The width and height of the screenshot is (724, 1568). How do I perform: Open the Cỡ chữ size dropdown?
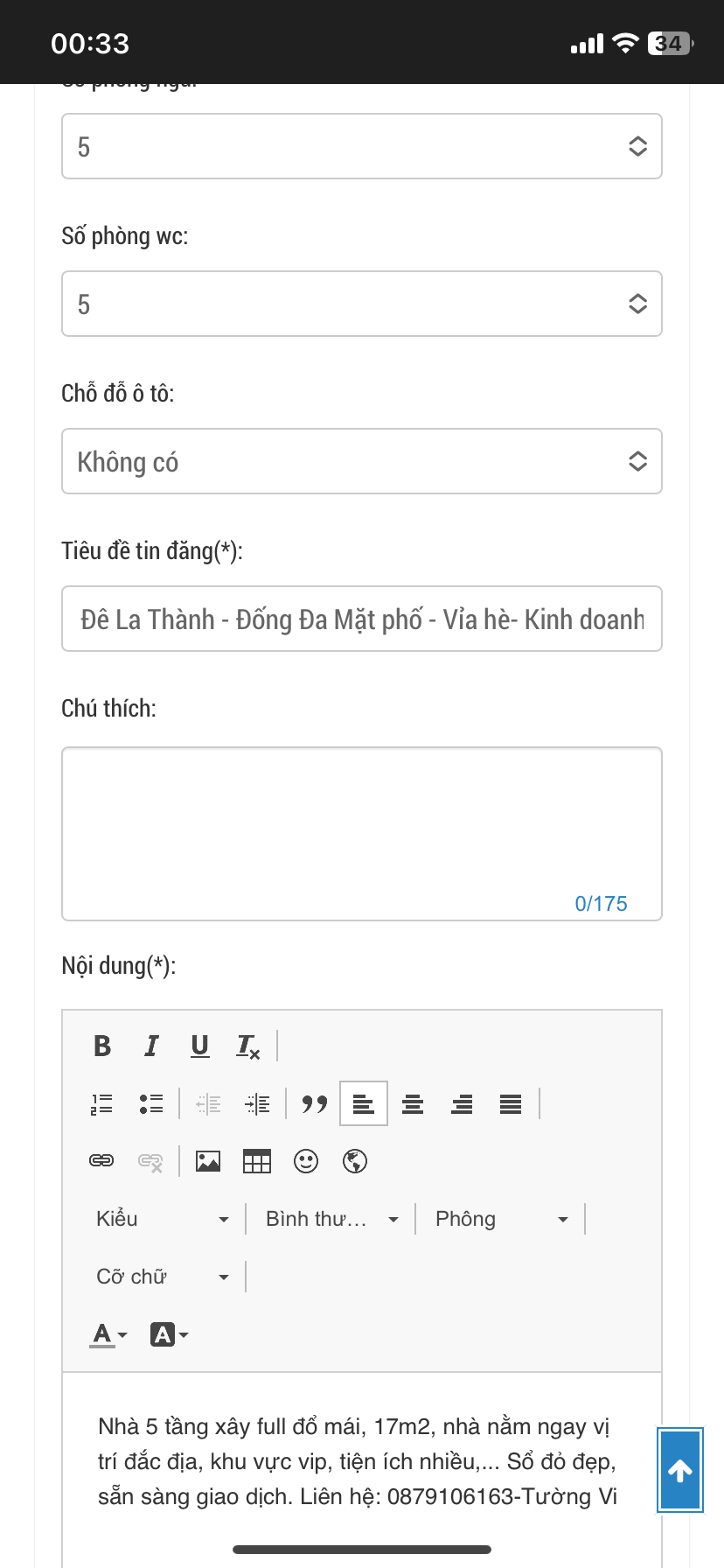[x=163, y=1277]
